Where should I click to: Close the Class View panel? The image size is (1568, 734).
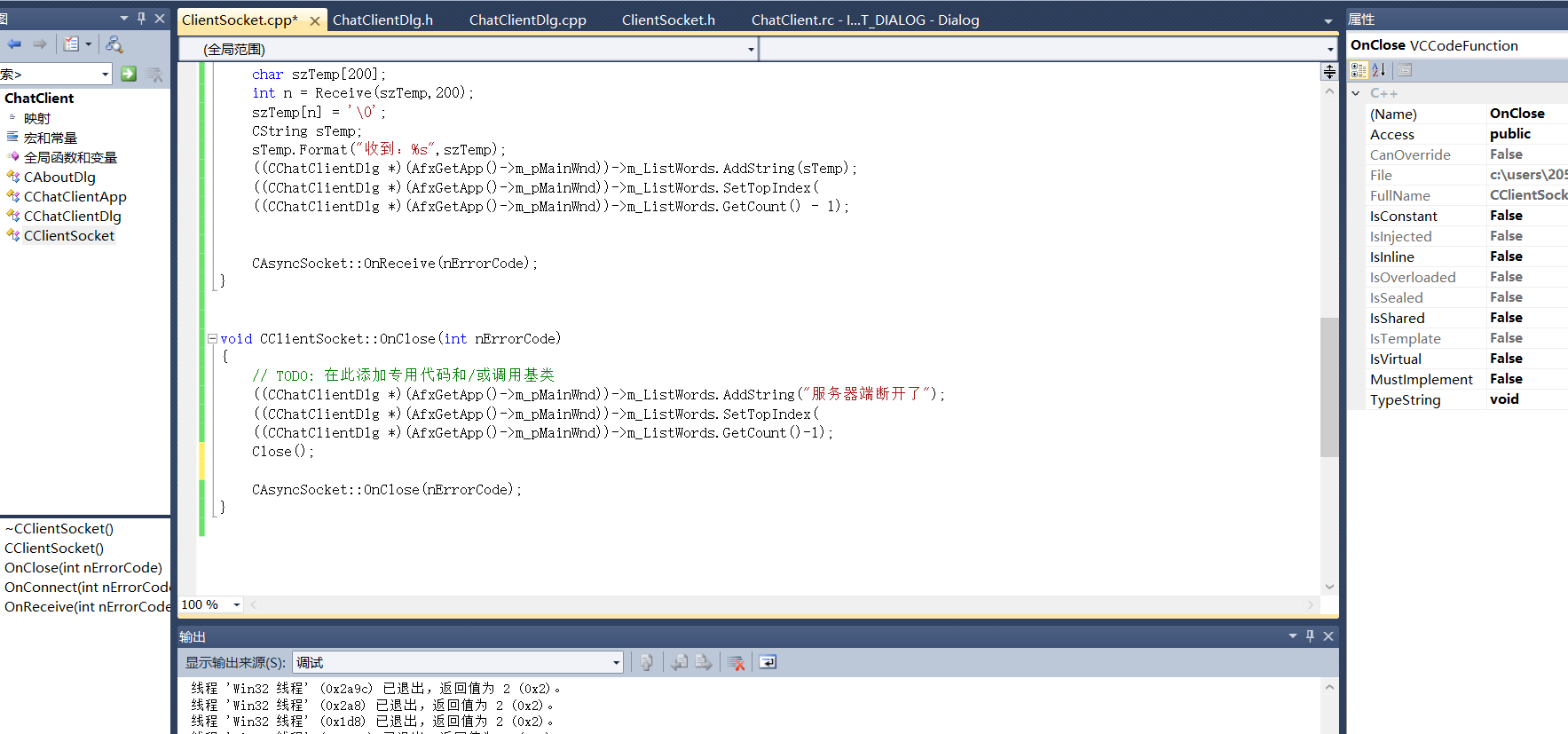[160, 18]
